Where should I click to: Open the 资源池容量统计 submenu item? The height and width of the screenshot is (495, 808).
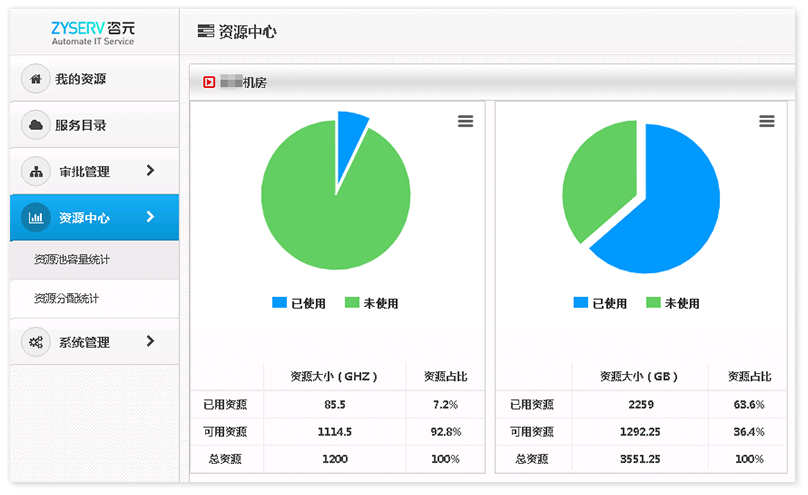tap(94, 260)
